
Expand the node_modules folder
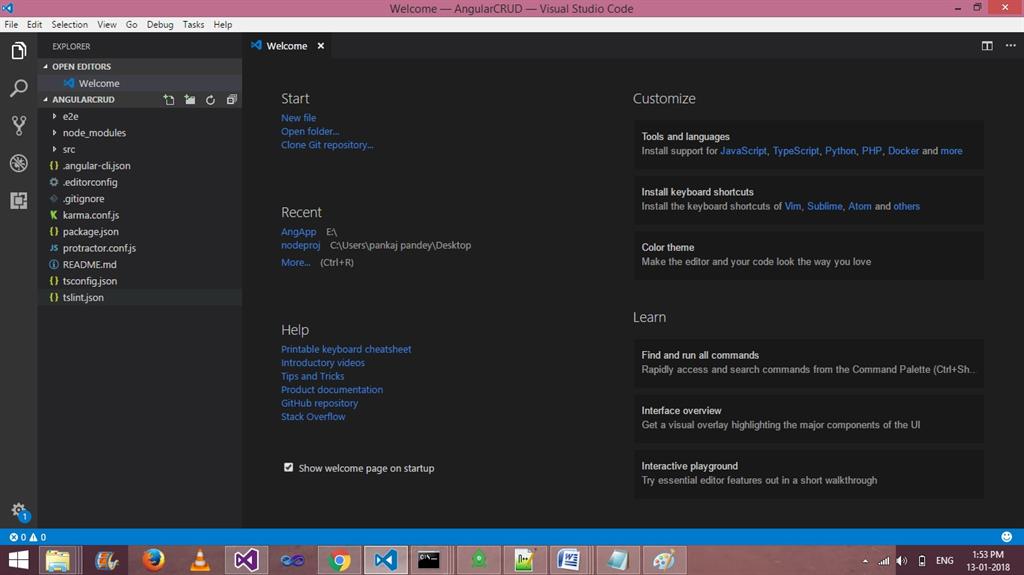point(140,133)
